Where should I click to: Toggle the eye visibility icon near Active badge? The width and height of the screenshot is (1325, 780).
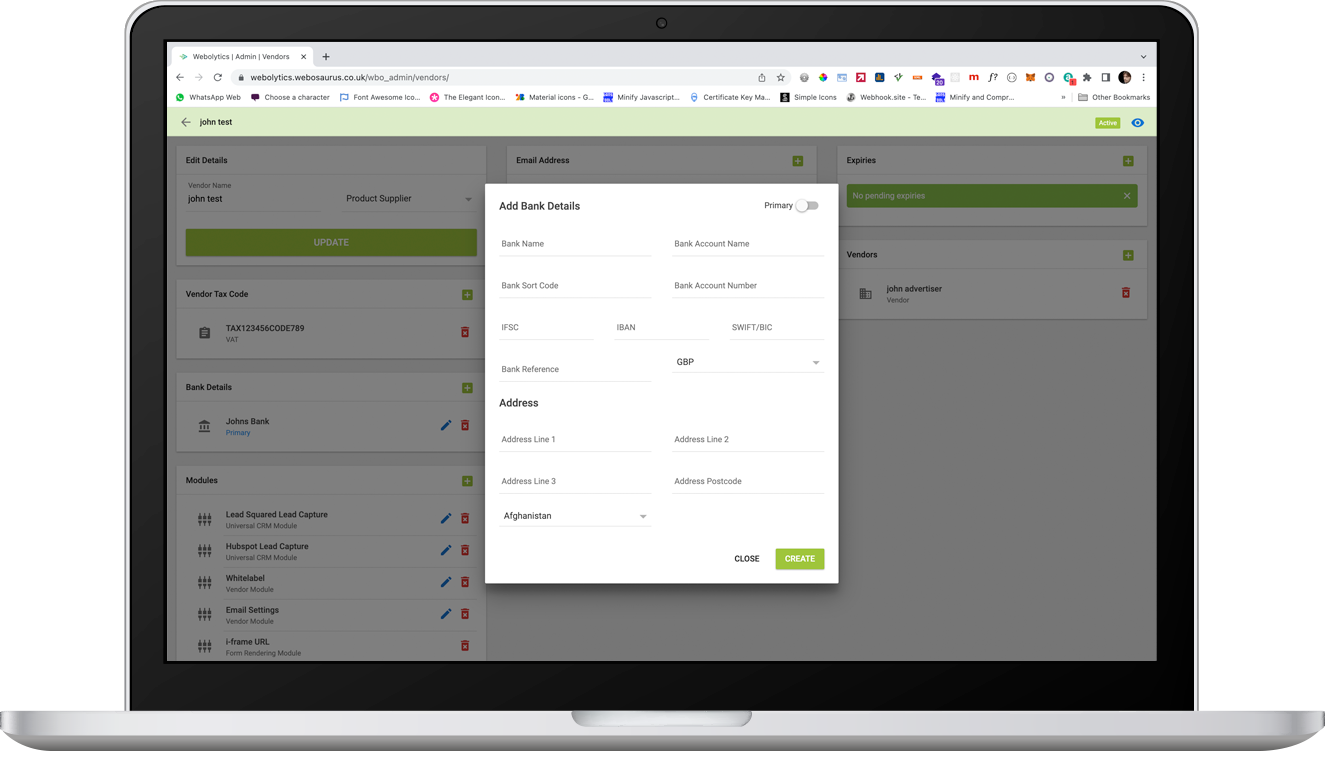(x=1137, y=122)
